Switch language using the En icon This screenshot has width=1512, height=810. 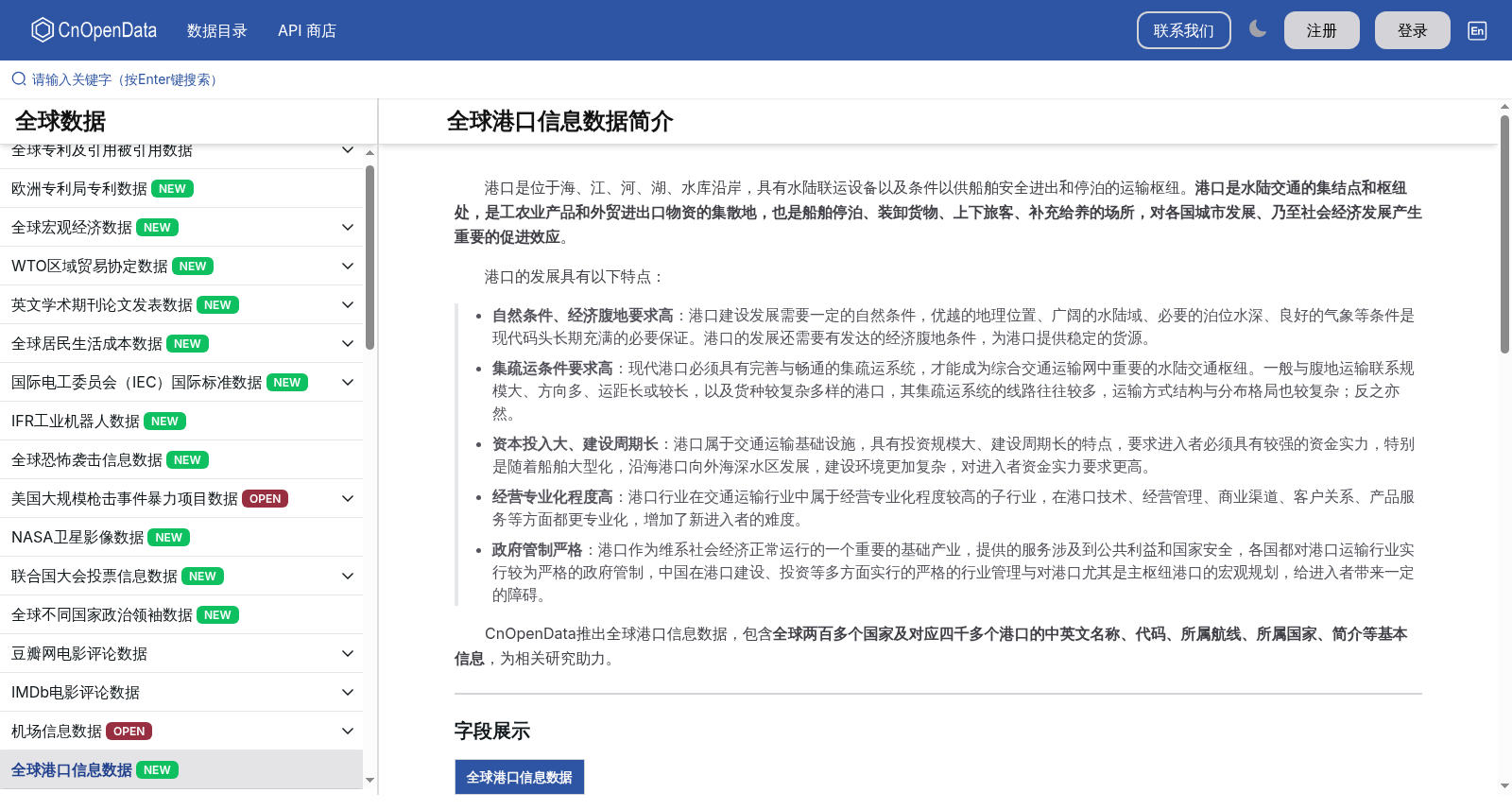click(x=1477, y=30)
